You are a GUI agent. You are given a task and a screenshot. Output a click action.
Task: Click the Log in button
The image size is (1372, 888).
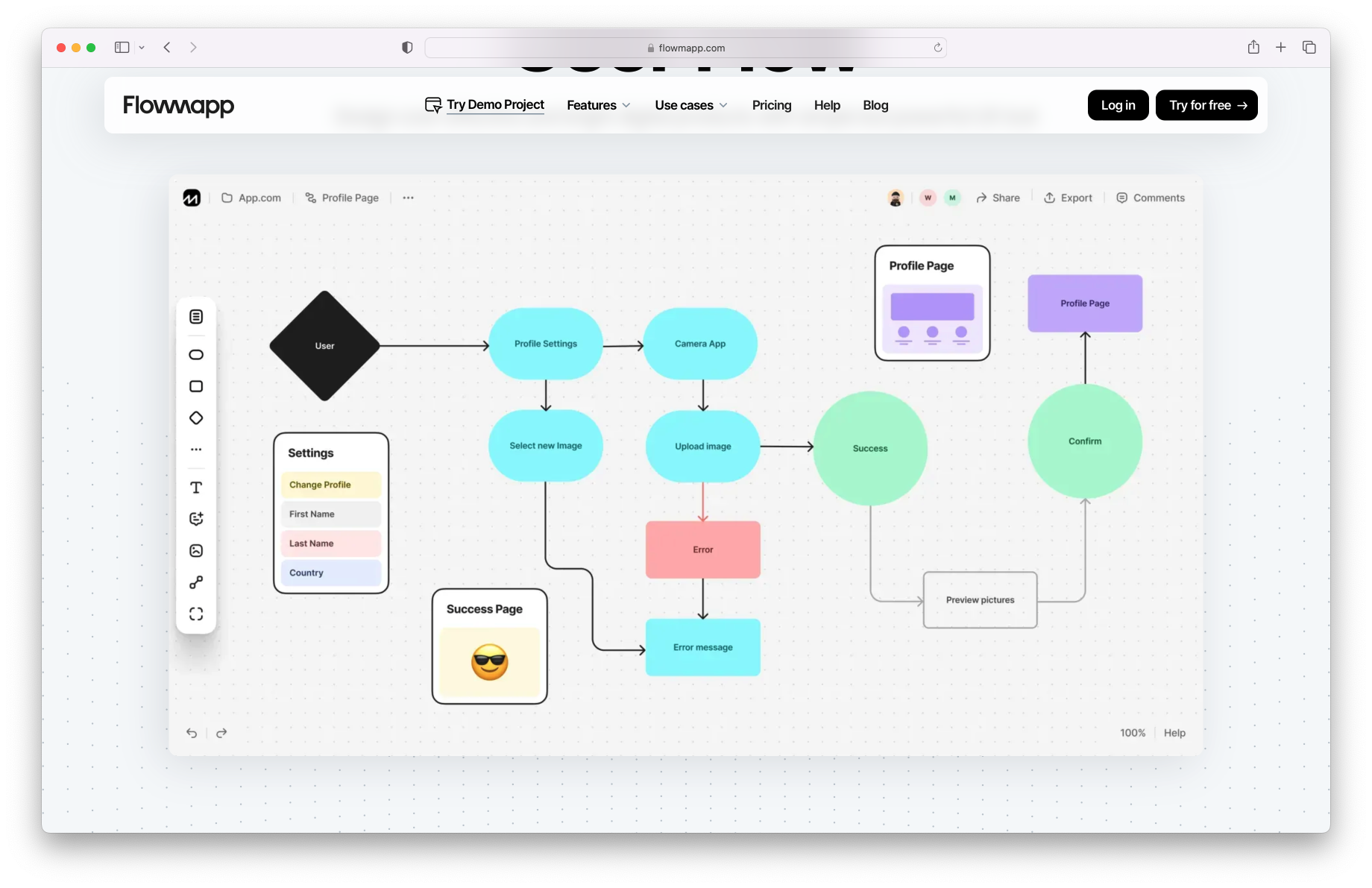(1118, 105)
